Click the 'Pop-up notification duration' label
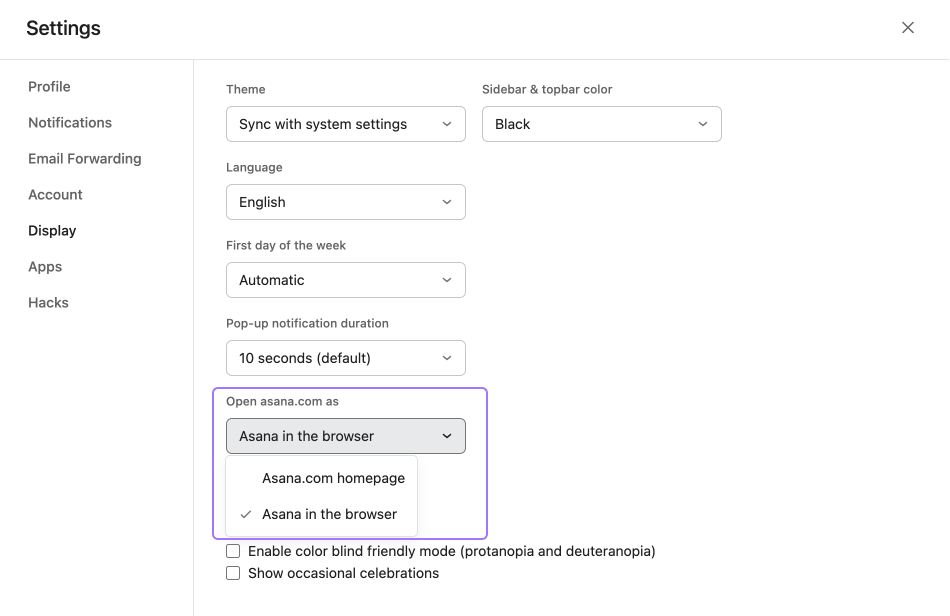Screen dimensions: 950x616 tap(307, 323)
